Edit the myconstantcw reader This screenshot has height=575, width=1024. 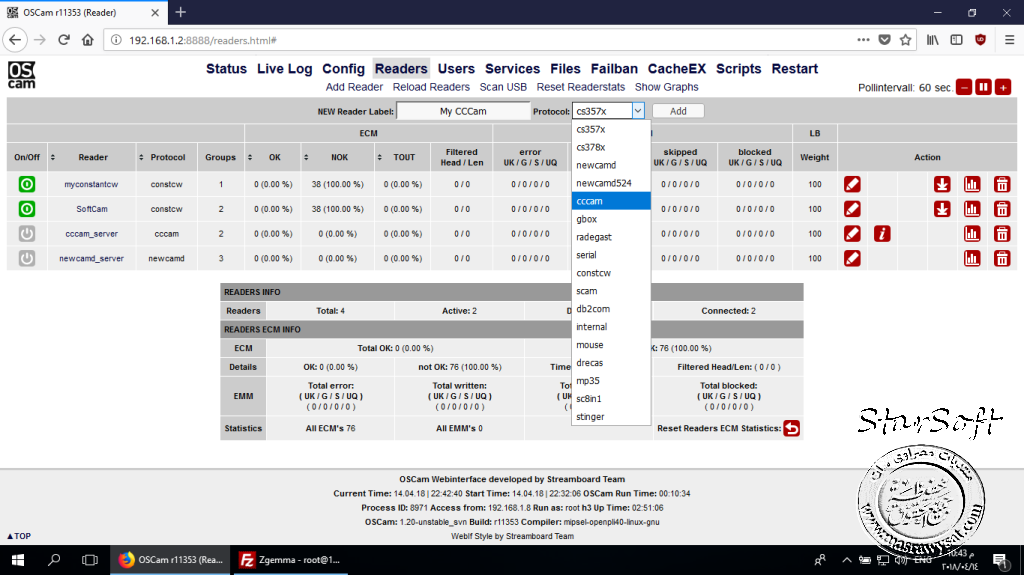click(852, 184)
